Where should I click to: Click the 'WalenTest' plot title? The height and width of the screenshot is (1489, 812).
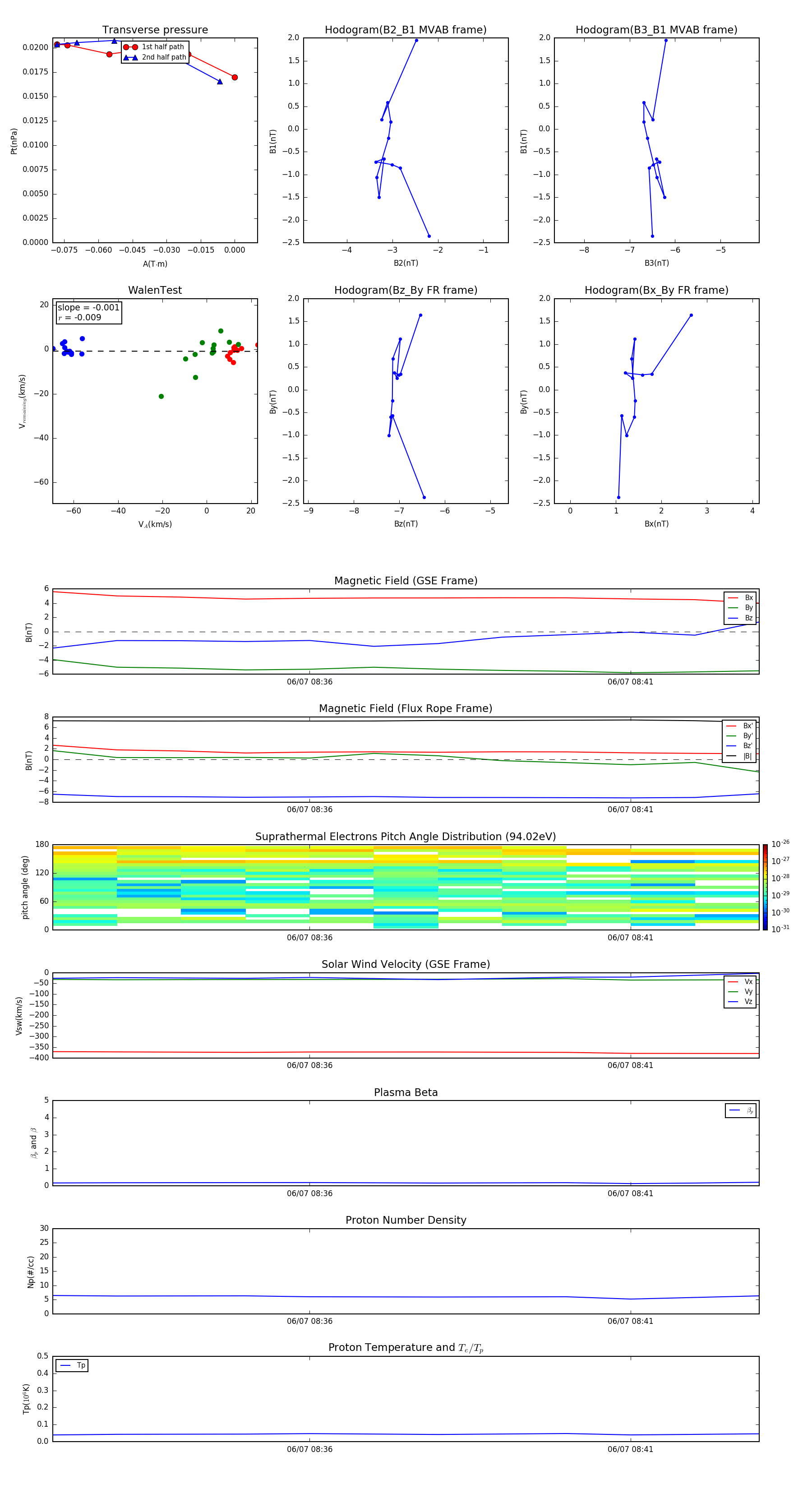pos(155,290)
